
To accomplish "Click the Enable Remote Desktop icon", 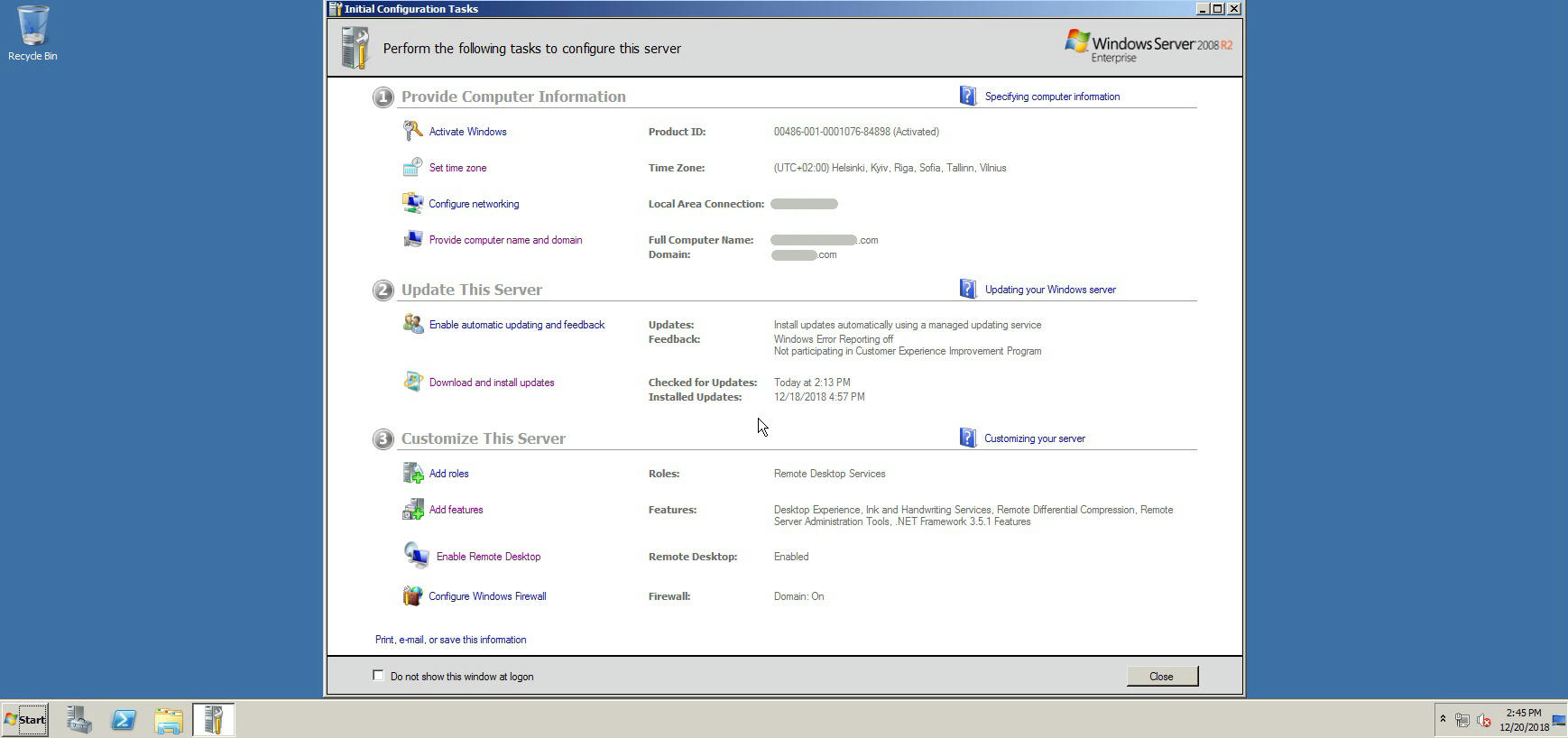I will click(x=416, y=556).
